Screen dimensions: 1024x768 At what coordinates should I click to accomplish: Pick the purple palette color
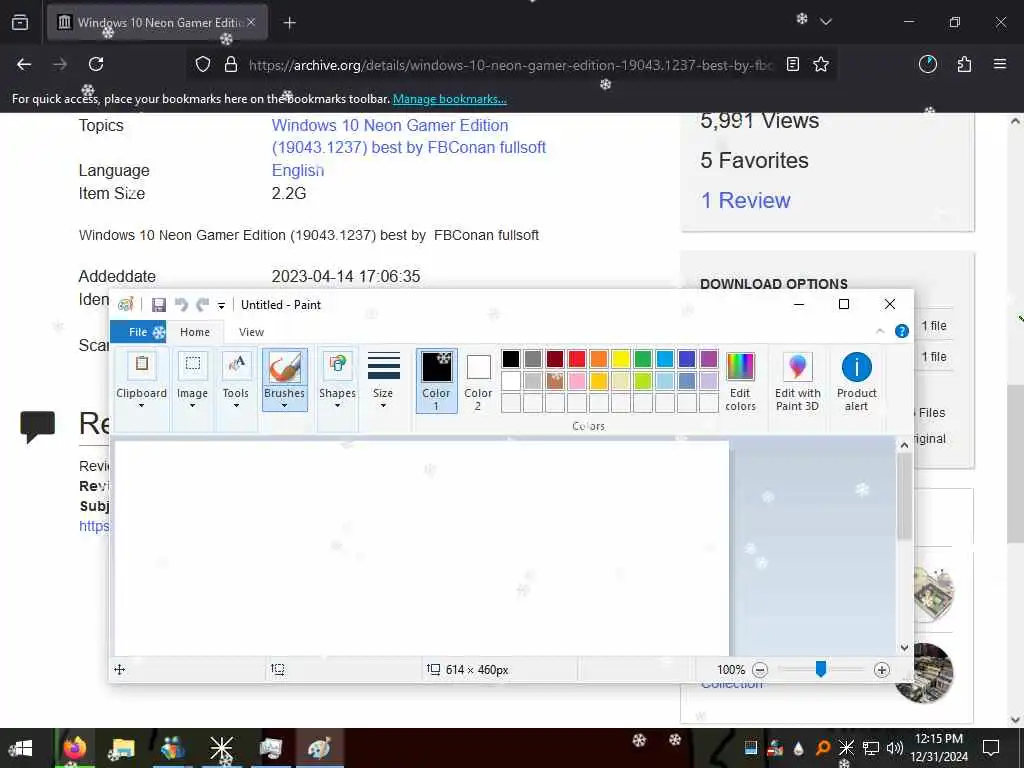tap(709, 359)
